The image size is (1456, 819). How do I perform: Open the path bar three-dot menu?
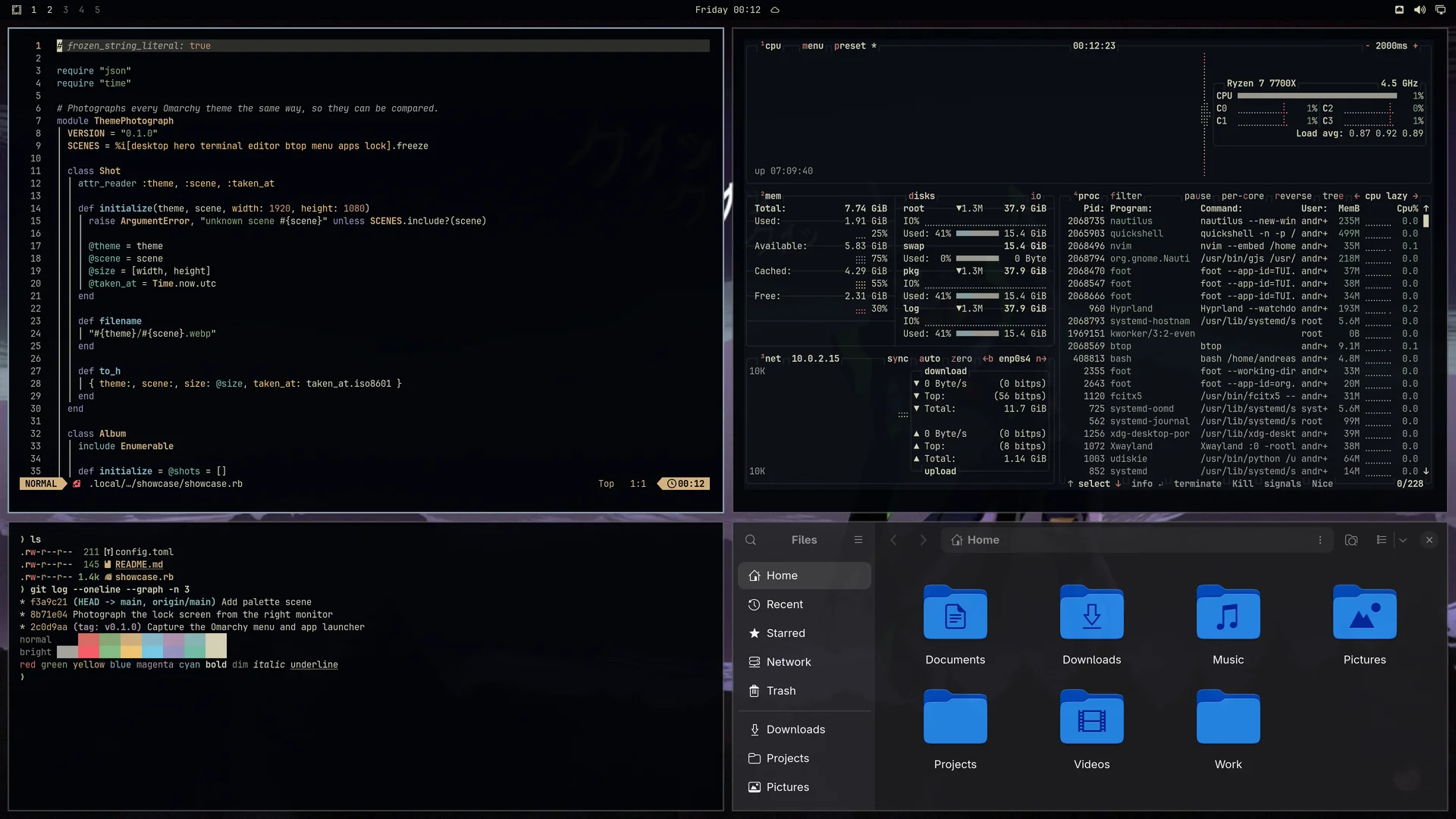point(1320,540)
